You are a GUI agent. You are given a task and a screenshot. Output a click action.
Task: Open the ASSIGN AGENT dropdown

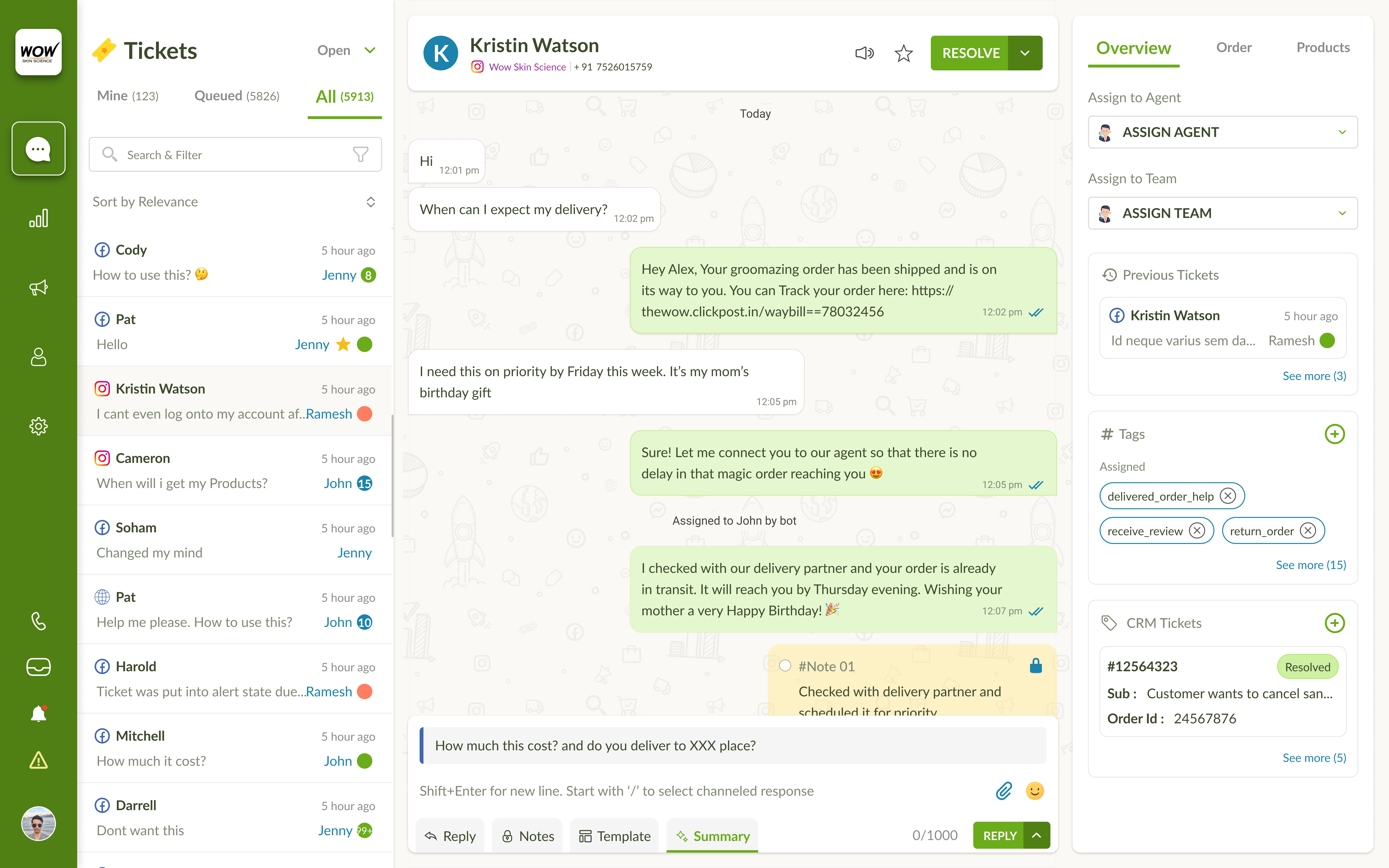coord(1223,132)
